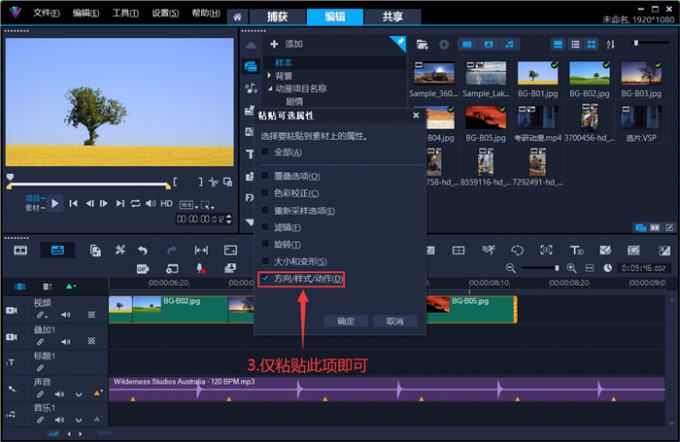The width and height of the screenshot is (680, 442).
Task: Go to the home tab icon
Action: pos(237,17)
